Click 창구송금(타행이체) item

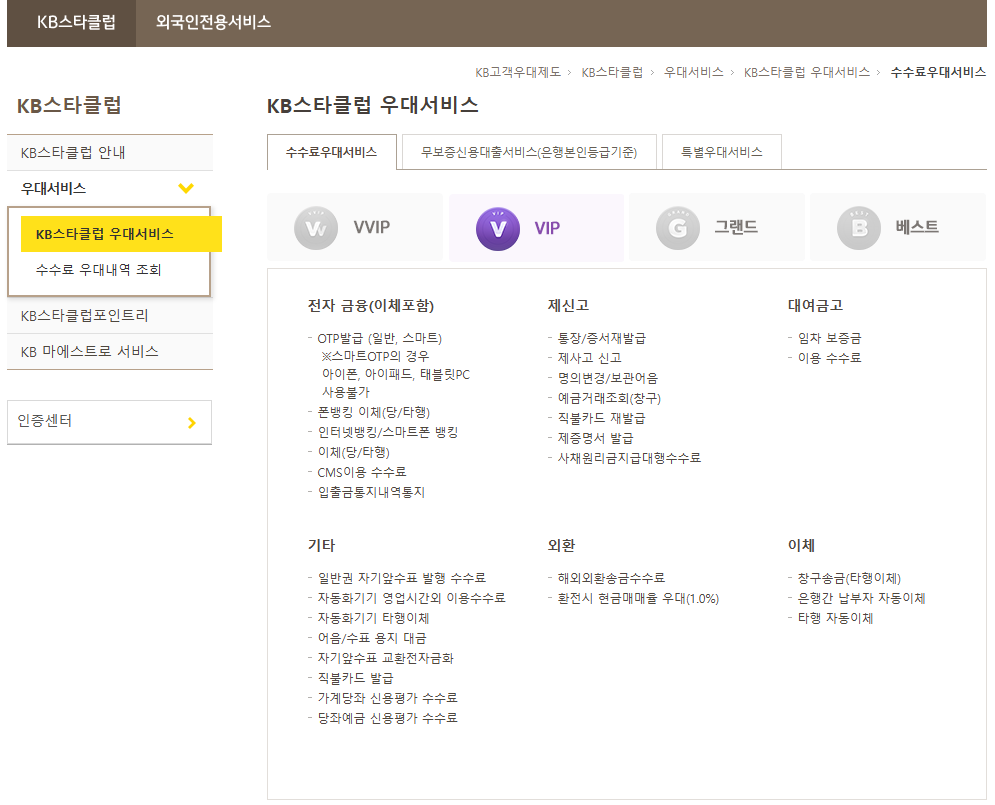849,579
